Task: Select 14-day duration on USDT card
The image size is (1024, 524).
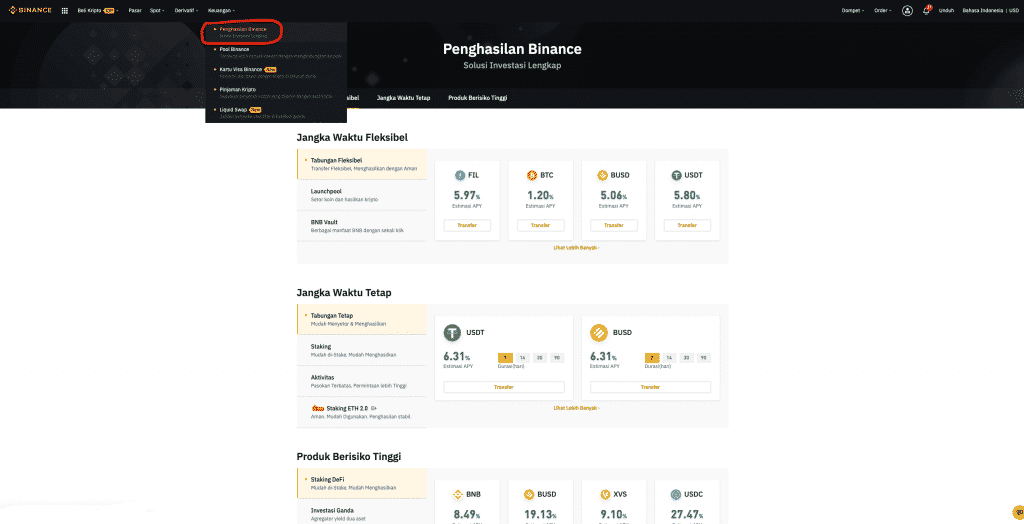Action: coord(522,357)
